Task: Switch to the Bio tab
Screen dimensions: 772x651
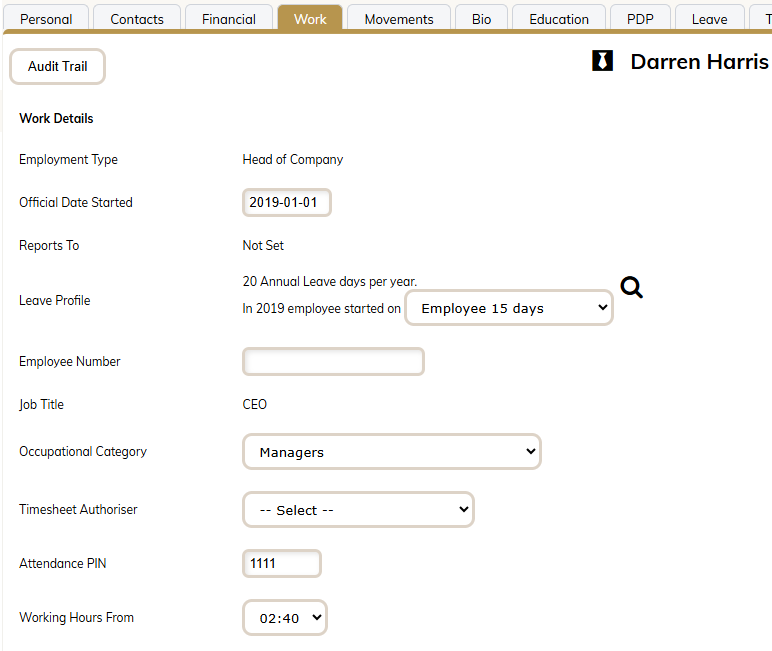Action: 482,18
